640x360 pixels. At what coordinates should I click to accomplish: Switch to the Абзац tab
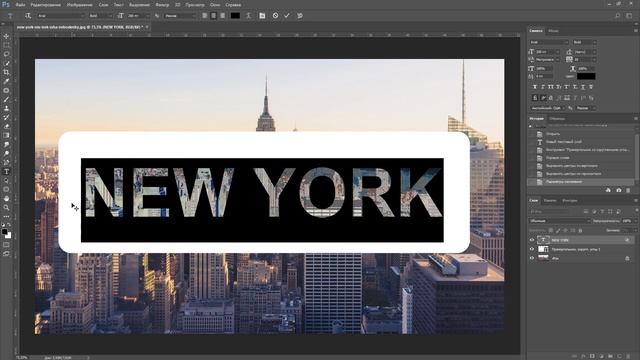click(x=553, y=31)
